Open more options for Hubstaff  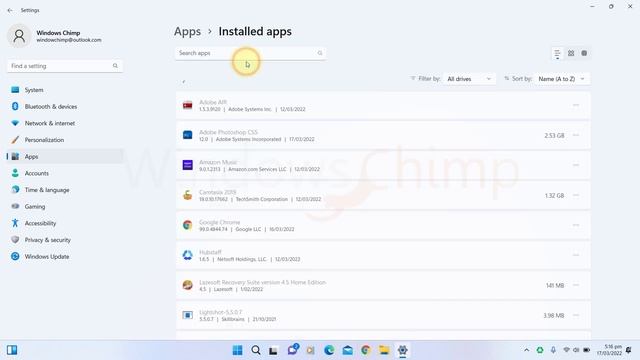(x=576, y=255)
